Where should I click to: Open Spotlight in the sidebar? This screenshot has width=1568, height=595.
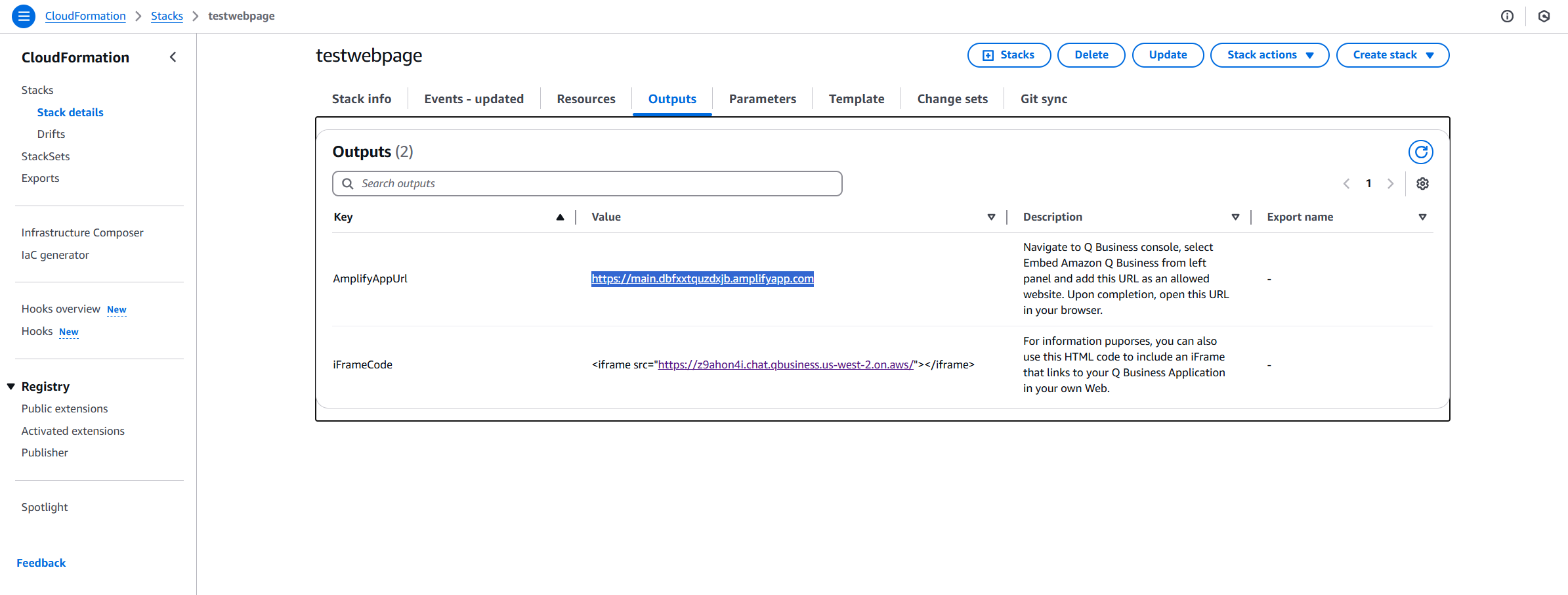[x=45, y=508]
